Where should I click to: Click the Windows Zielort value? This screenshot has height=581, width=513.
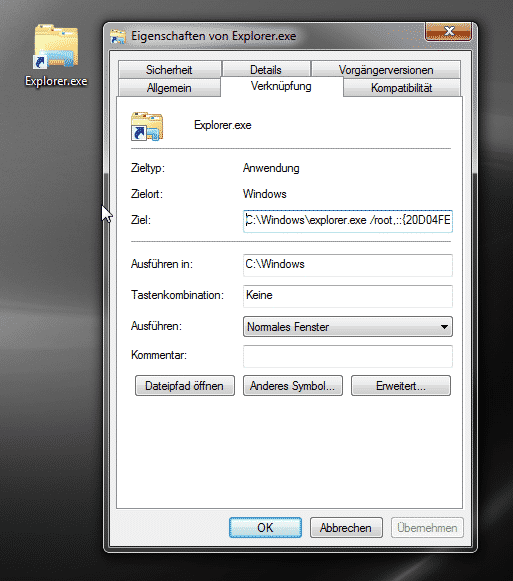[x=265, y=194]
